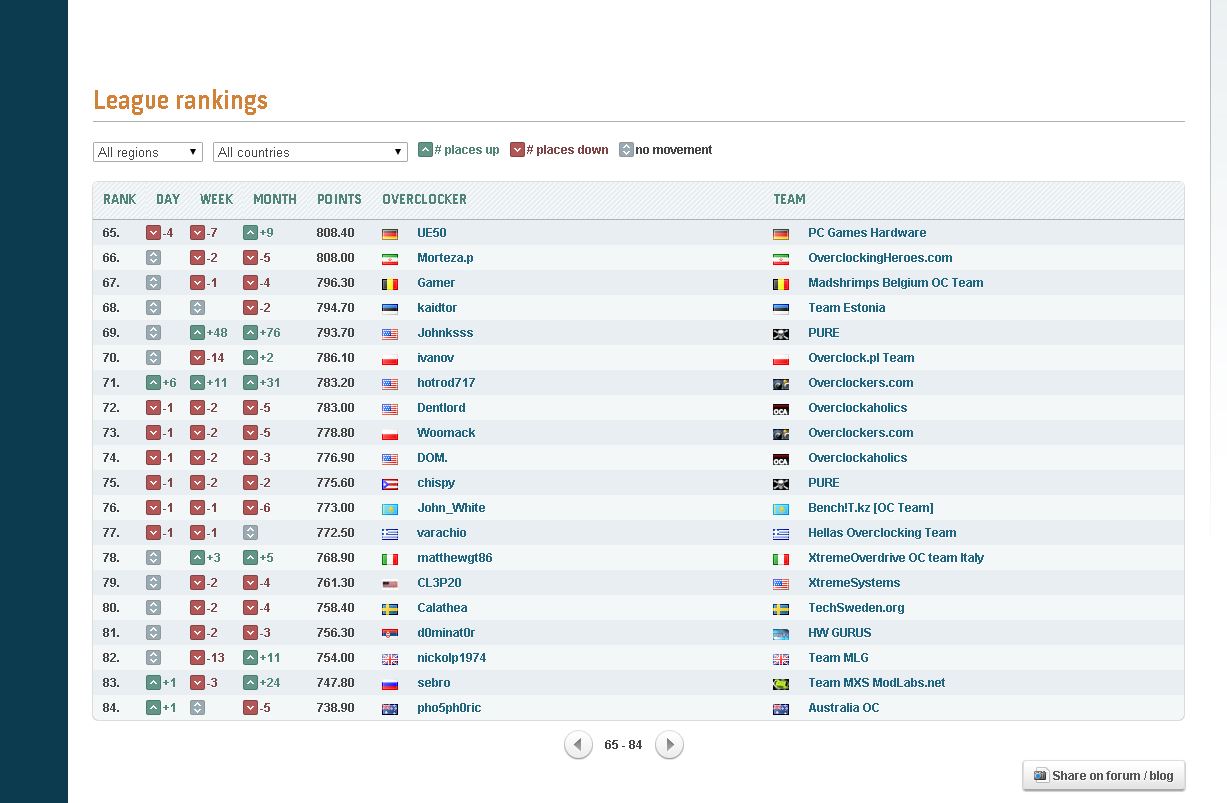Click Greek flag next to varachio

click(x=390, y=533)
